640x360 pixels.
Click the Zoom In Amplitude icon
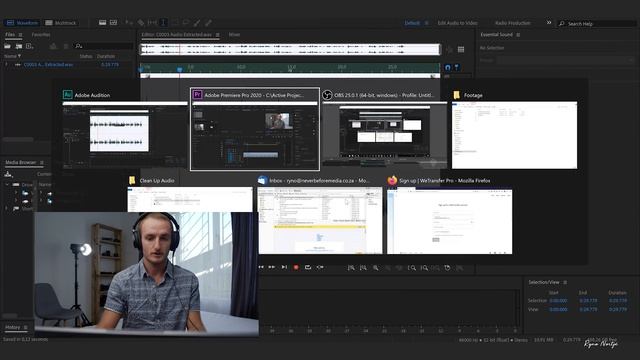(351, 268)
